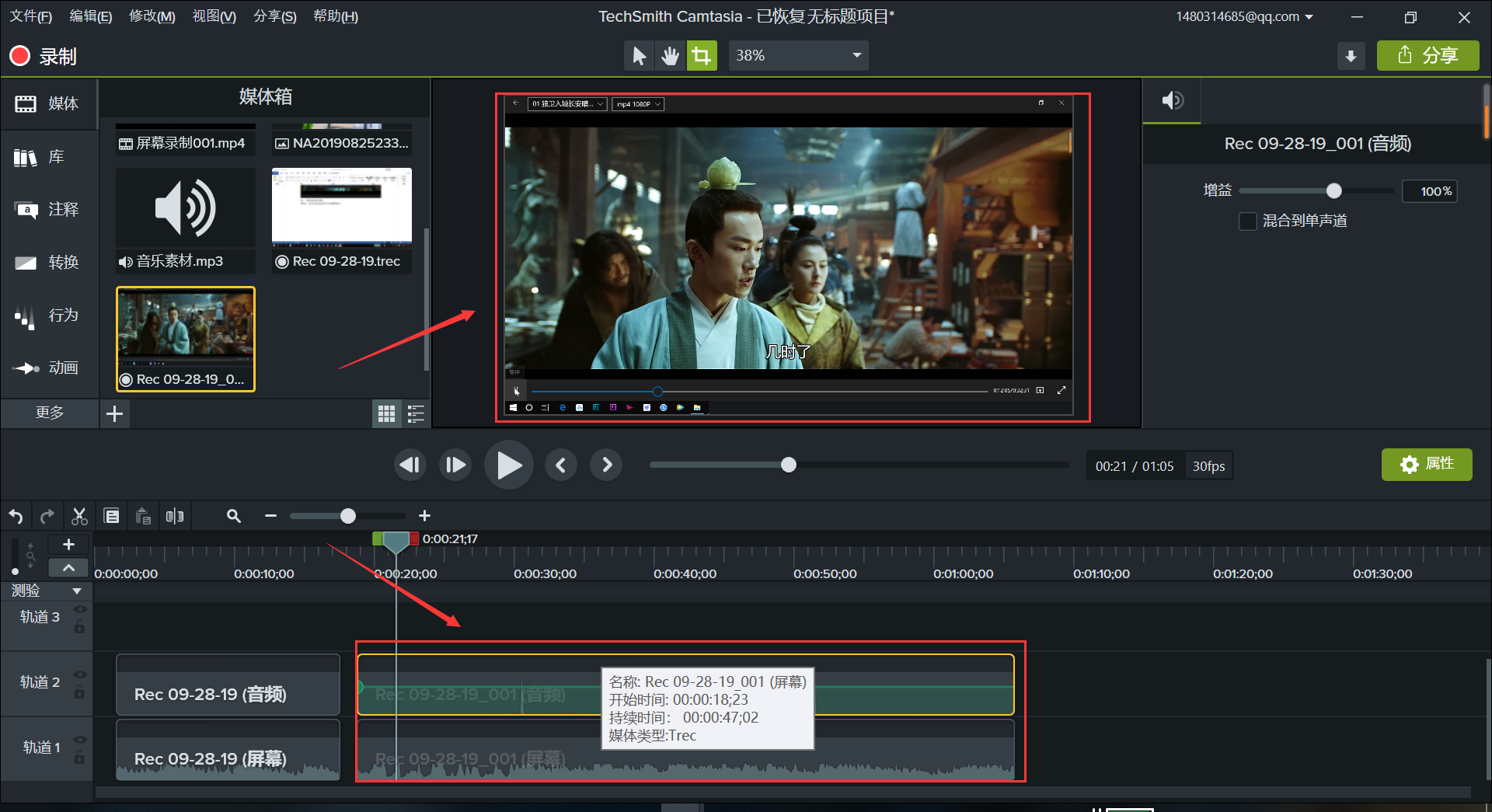This screenshot has width=1492, height=812.
Task: Switch to the Media tab
Action: click(x=48, y=103)
